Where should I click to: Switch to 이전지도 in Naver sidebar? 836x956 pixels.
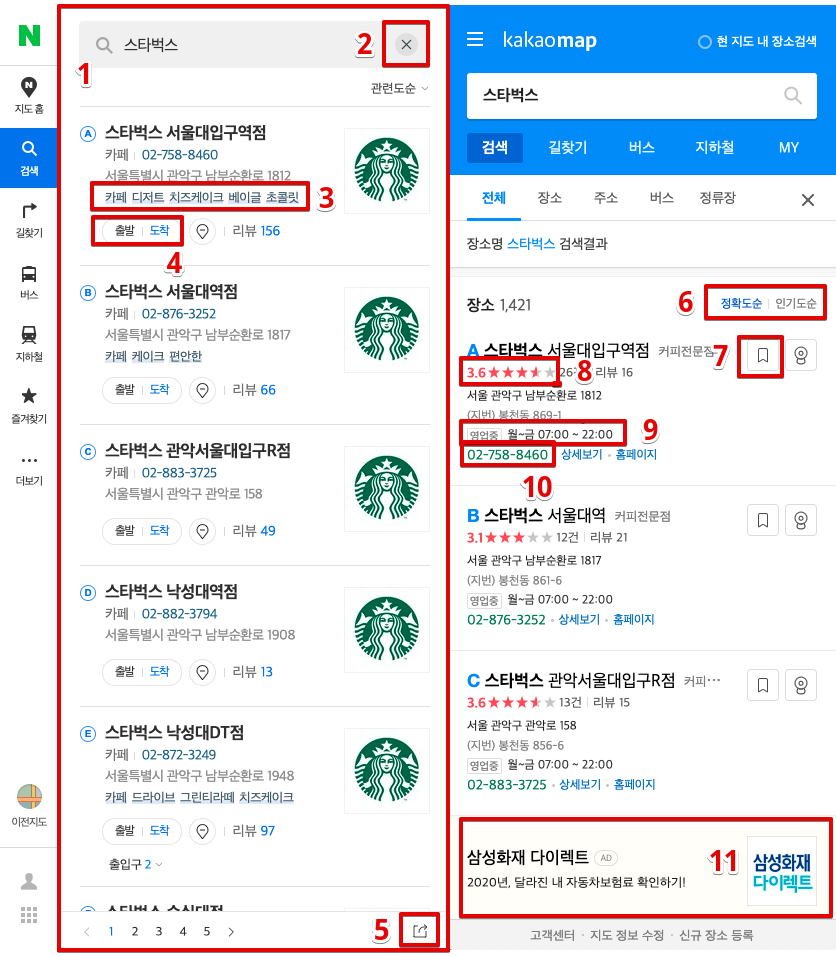pos(29,805)
